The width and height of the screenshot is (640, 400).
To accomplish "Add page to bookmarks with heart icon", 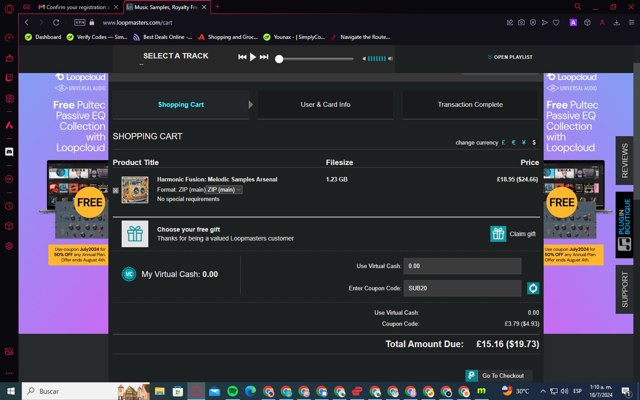I will coord(556,22).
